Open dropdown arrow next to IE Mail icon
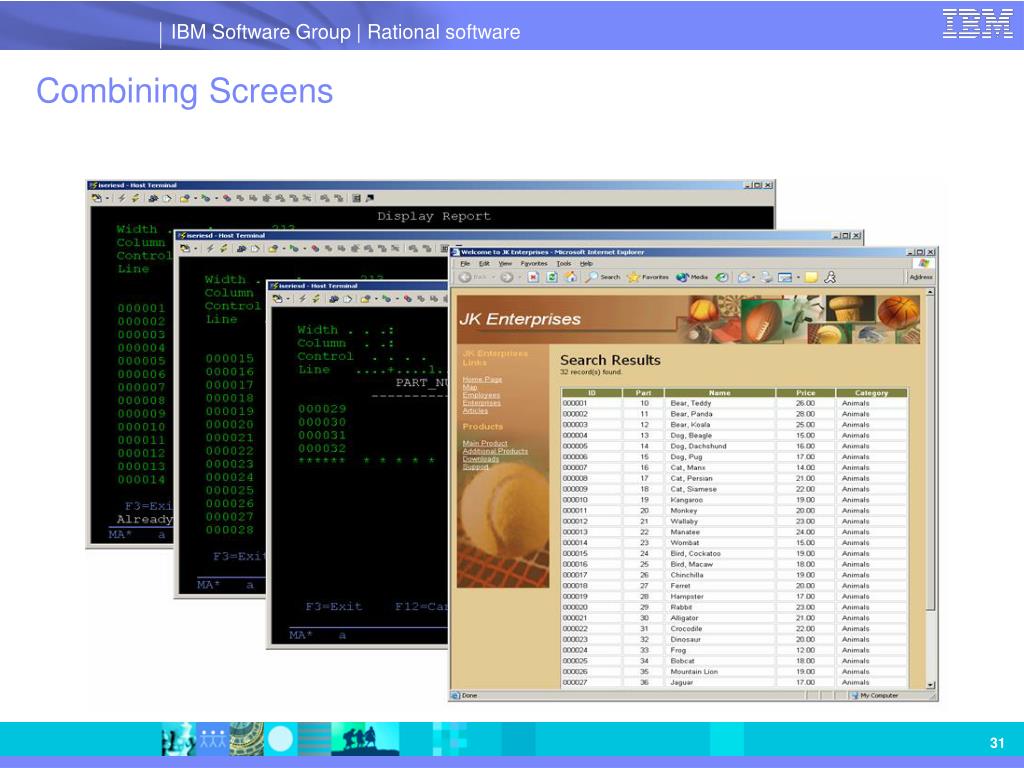The height and width of the screenshot is (768, 1024). 754,278
